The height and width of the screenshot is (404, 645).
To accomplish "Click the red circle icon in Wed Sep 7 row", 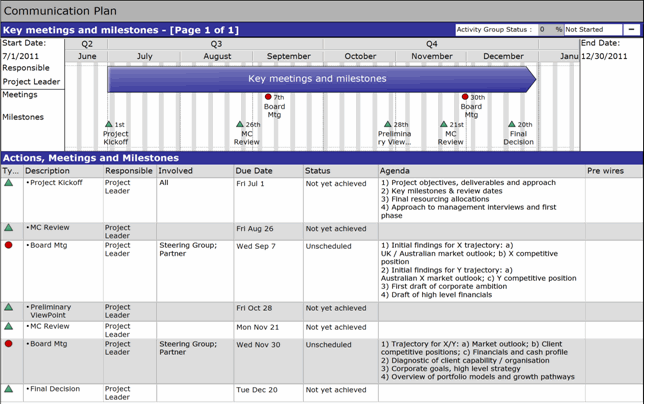I will (x=9, y=245).
